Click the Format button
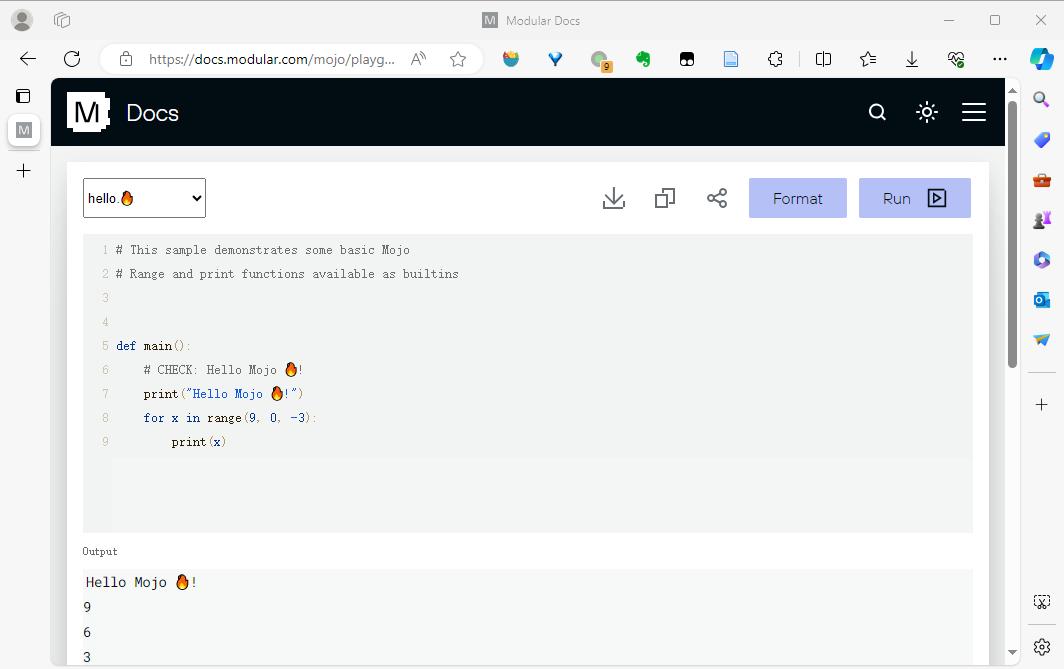The height and width of the screenshot is (669, 1064). click(x=797, y=198)
